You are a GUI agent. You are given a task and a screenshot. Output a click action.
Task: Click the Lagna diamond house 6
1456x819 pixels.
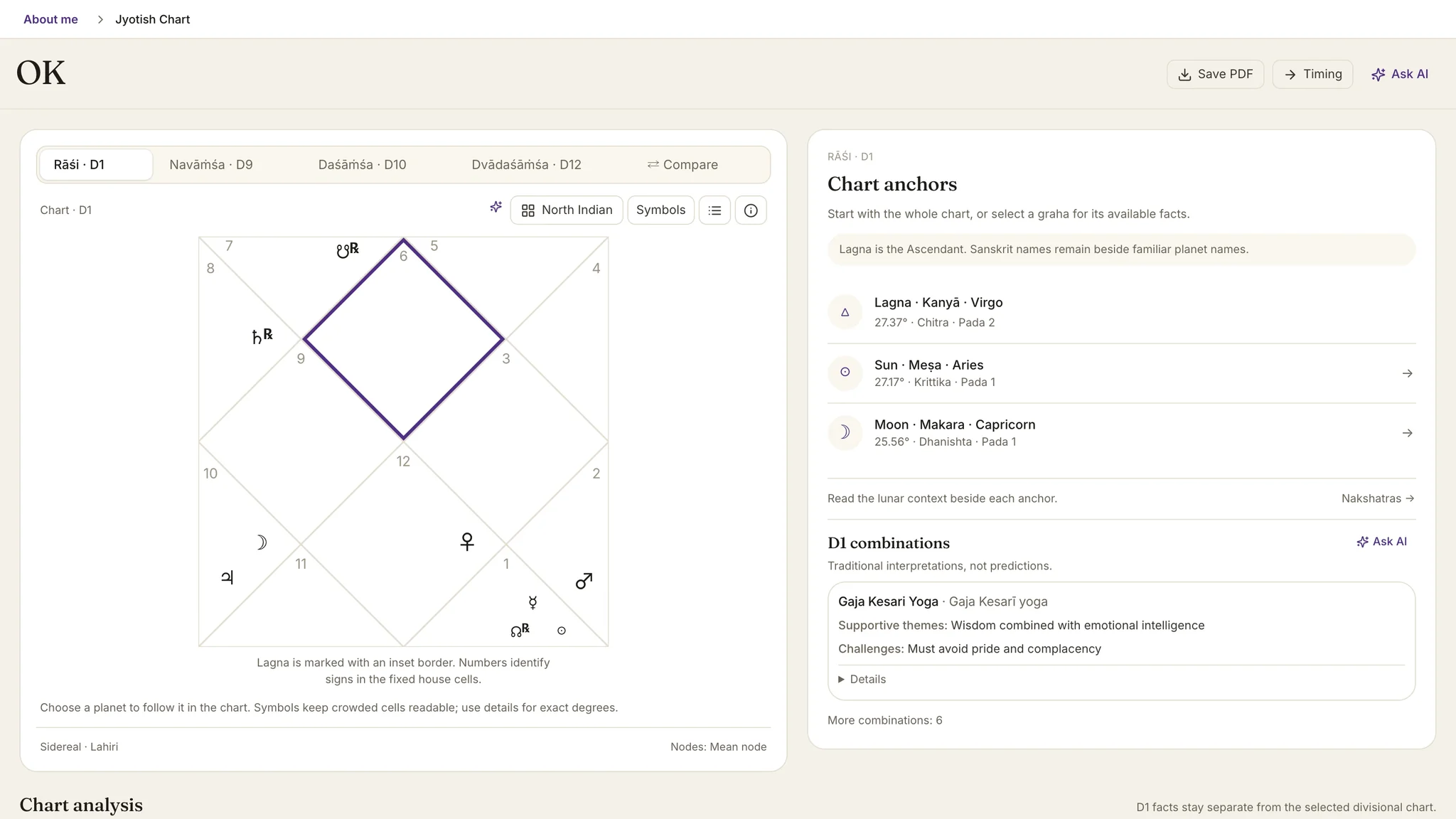coord(403,338)
